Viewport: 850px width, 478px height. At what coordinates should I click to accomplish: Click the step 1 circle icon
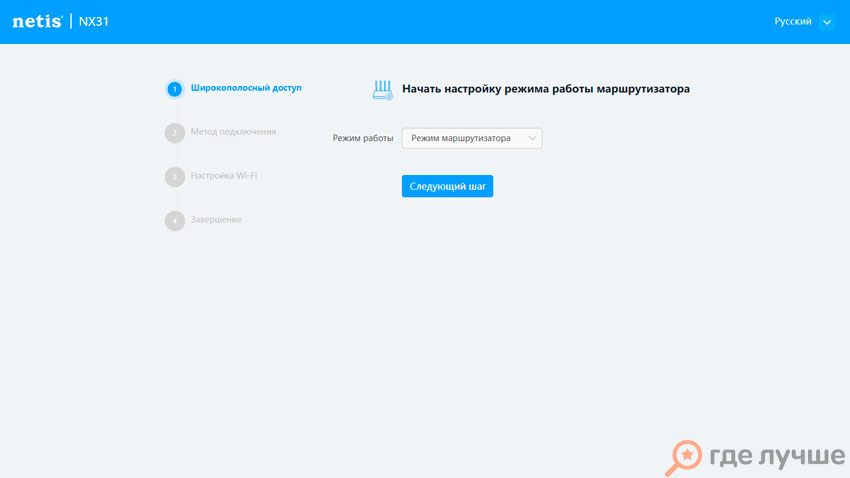pos(174,89)
